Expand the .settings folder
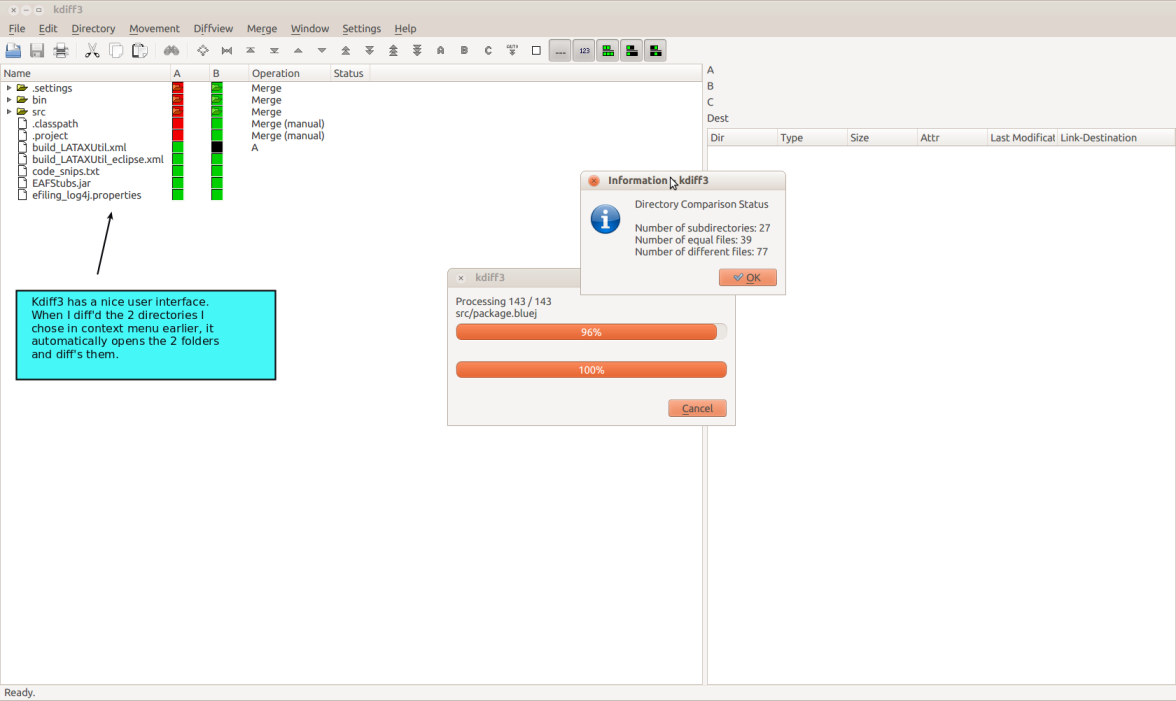The height and width of the screenshot is (701, 1176). [9, 88]
